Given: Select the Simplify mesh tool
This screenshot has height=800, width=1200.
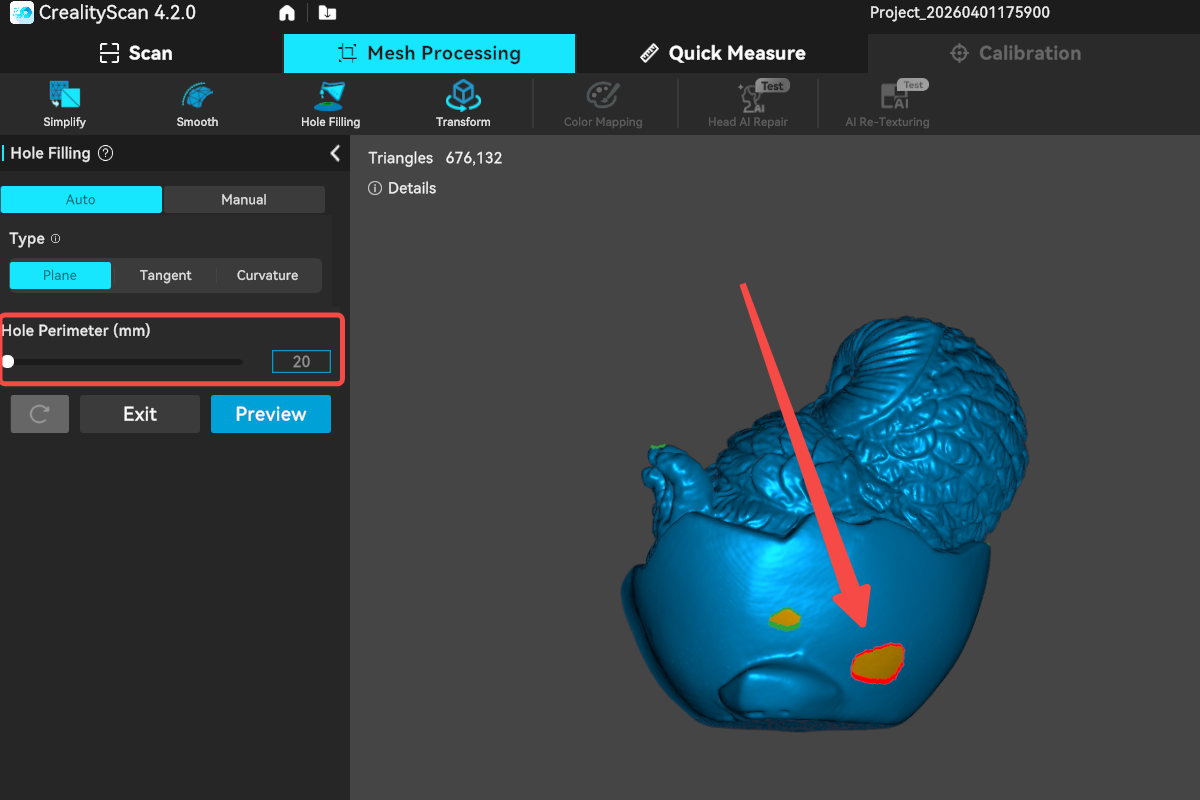Looking at the screenshot, I should click(x=64, y=104).
